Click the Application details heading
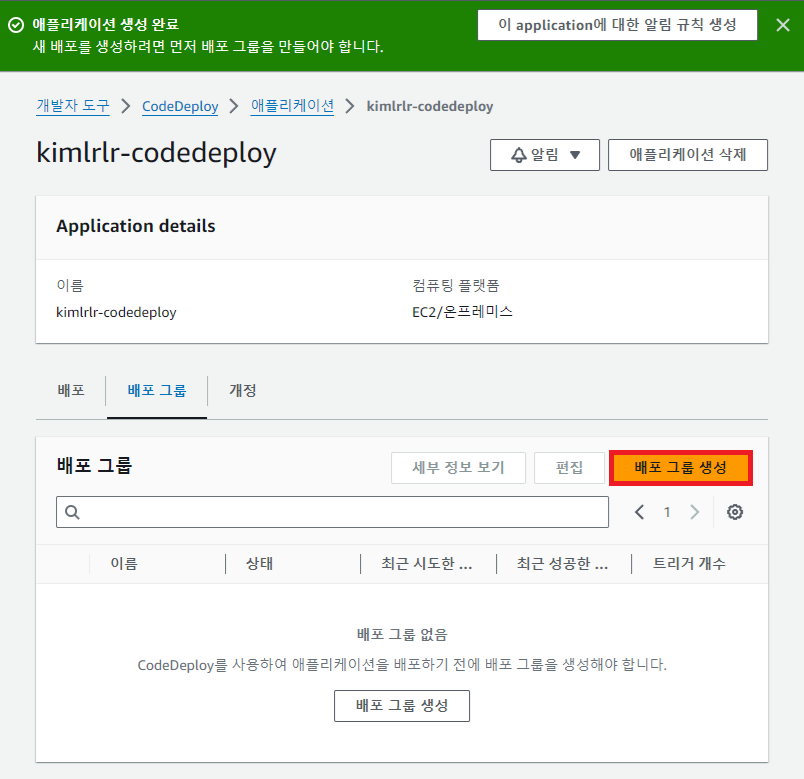 [x=136, y=226]
